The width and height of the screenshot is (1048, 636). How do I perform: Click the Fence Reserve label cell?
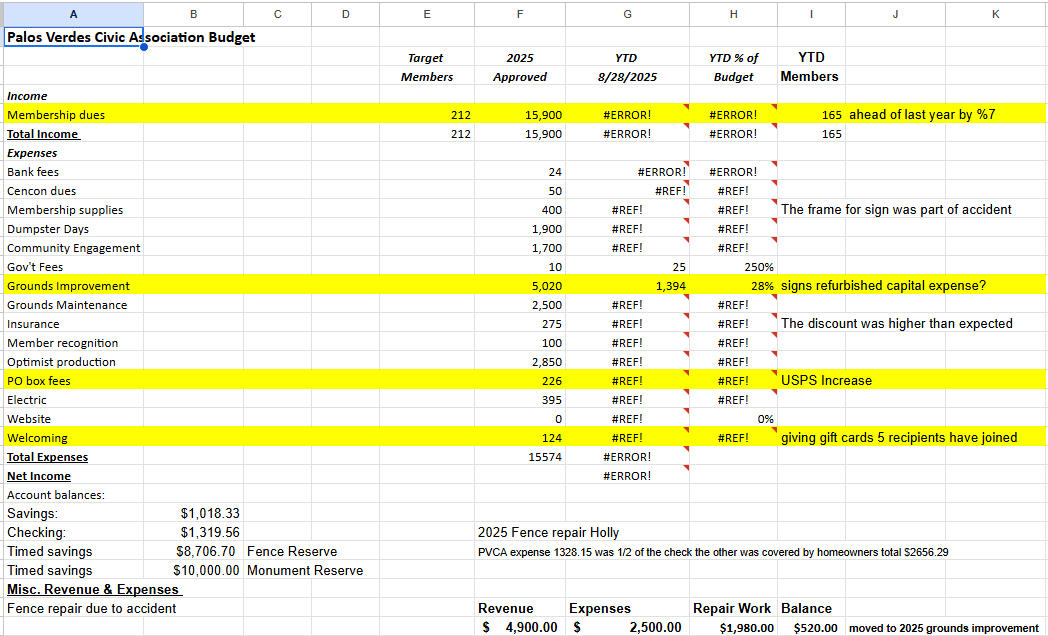[x=291, y=552]
